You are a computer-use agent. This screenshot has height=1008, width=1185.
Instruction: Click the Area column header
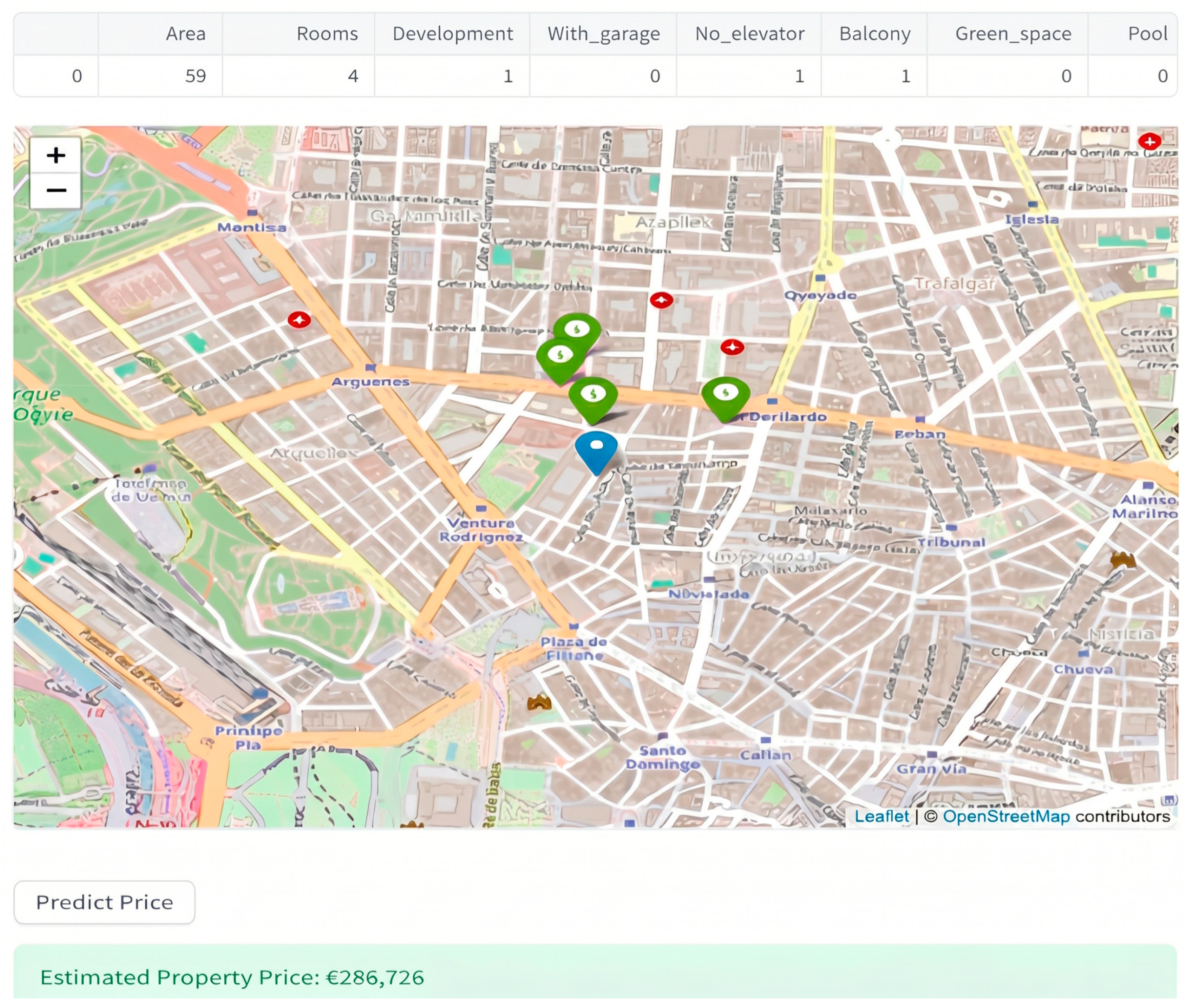click(161, 34)
